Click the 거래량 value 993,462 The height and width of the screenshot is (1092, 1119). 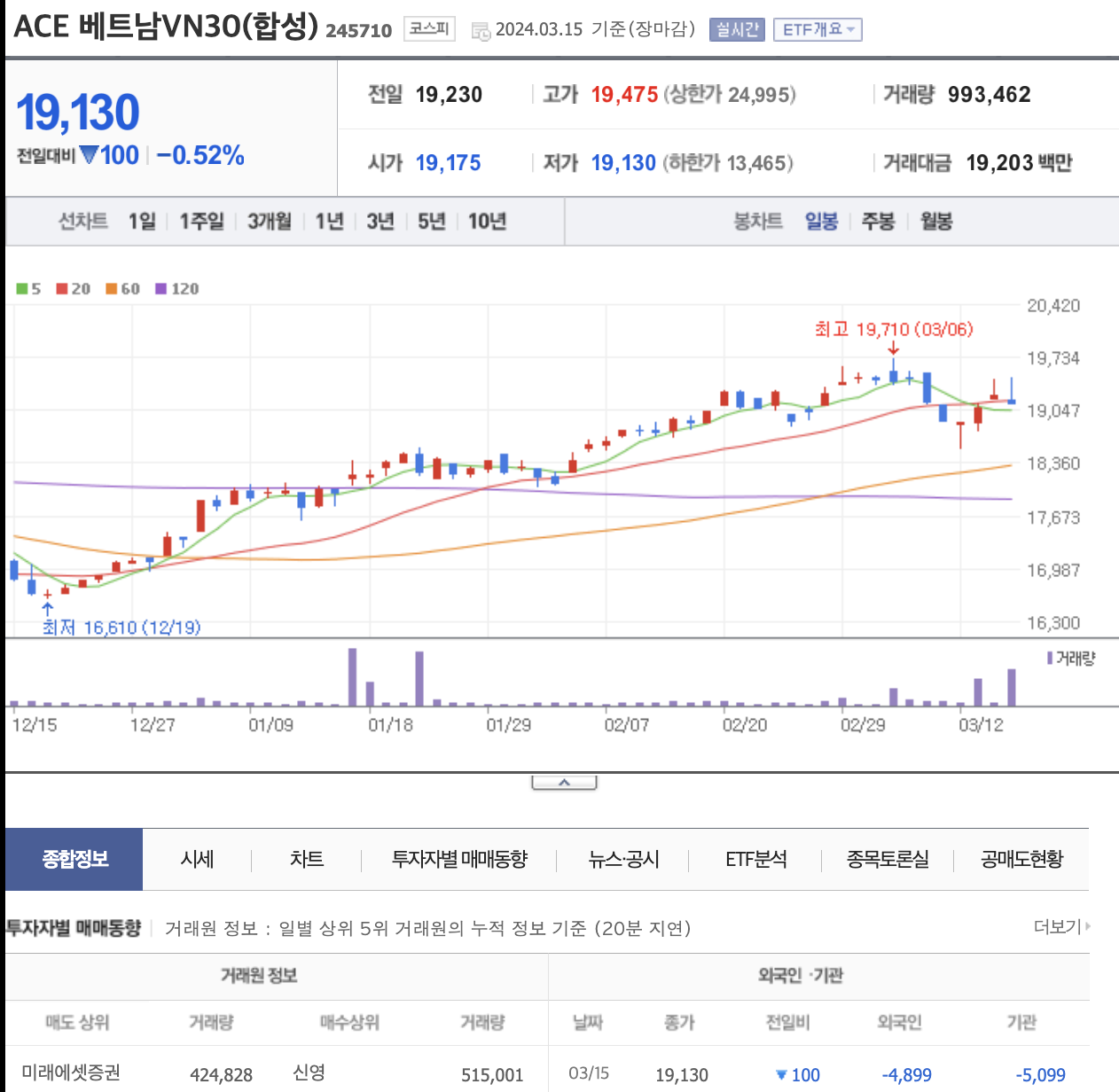click(989, 95)
